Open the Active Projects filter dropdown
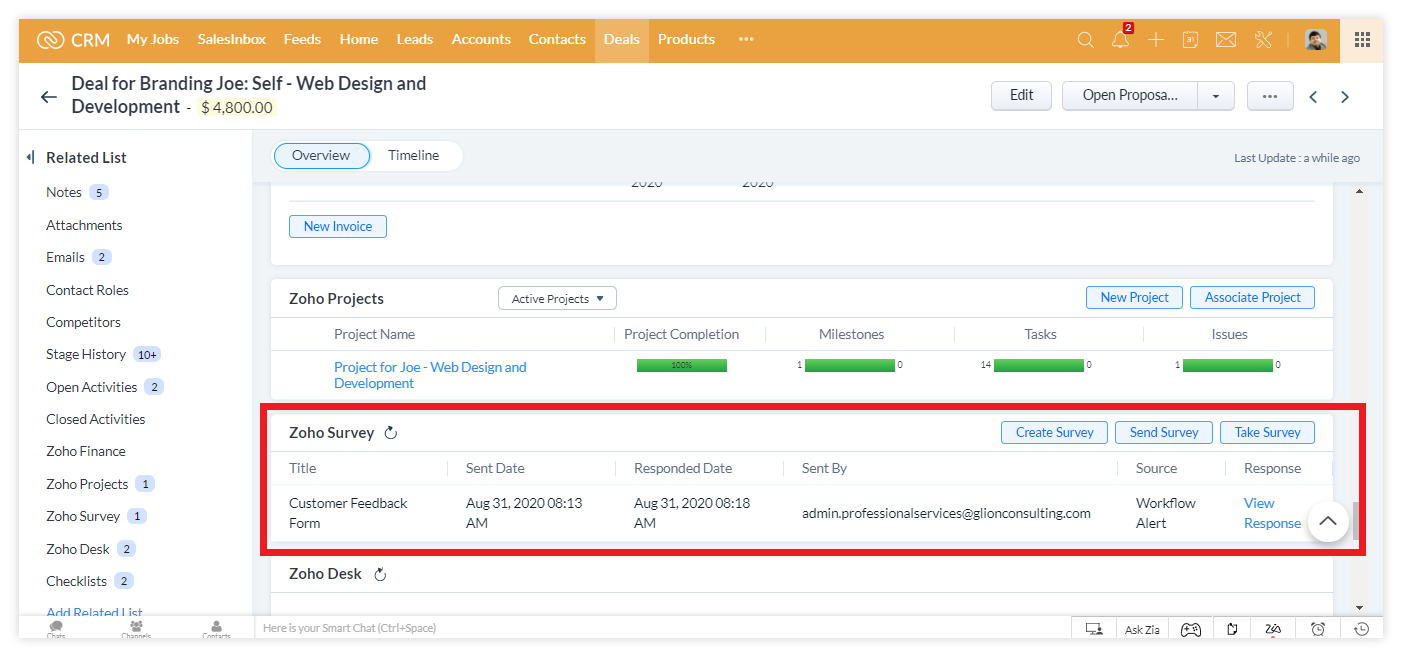 point(557,298)
